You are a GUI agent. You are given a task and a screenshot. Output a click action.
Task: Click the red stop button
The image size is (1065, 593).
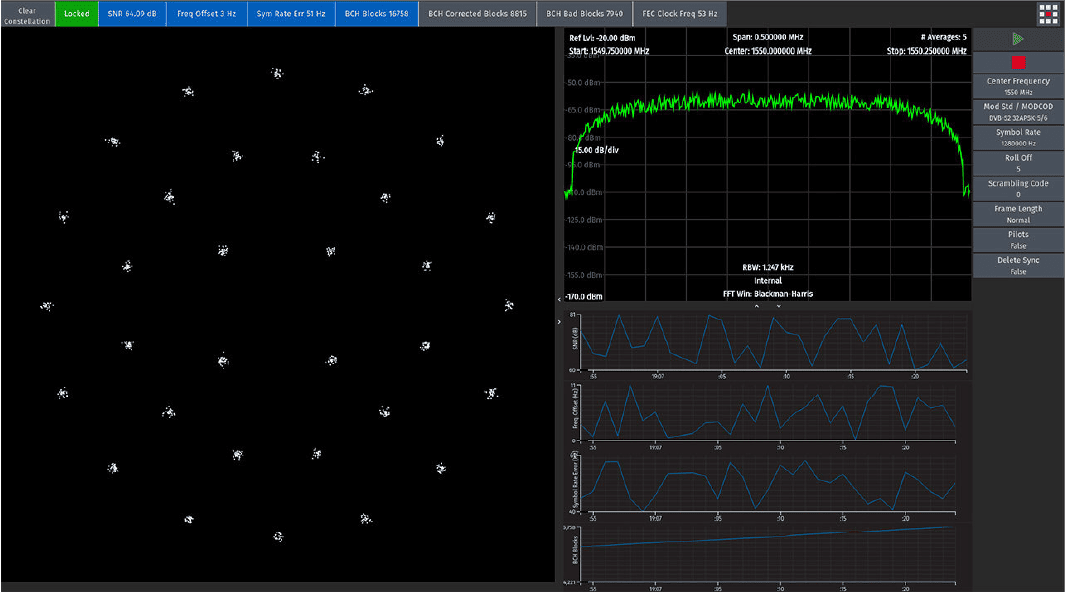1018,62
